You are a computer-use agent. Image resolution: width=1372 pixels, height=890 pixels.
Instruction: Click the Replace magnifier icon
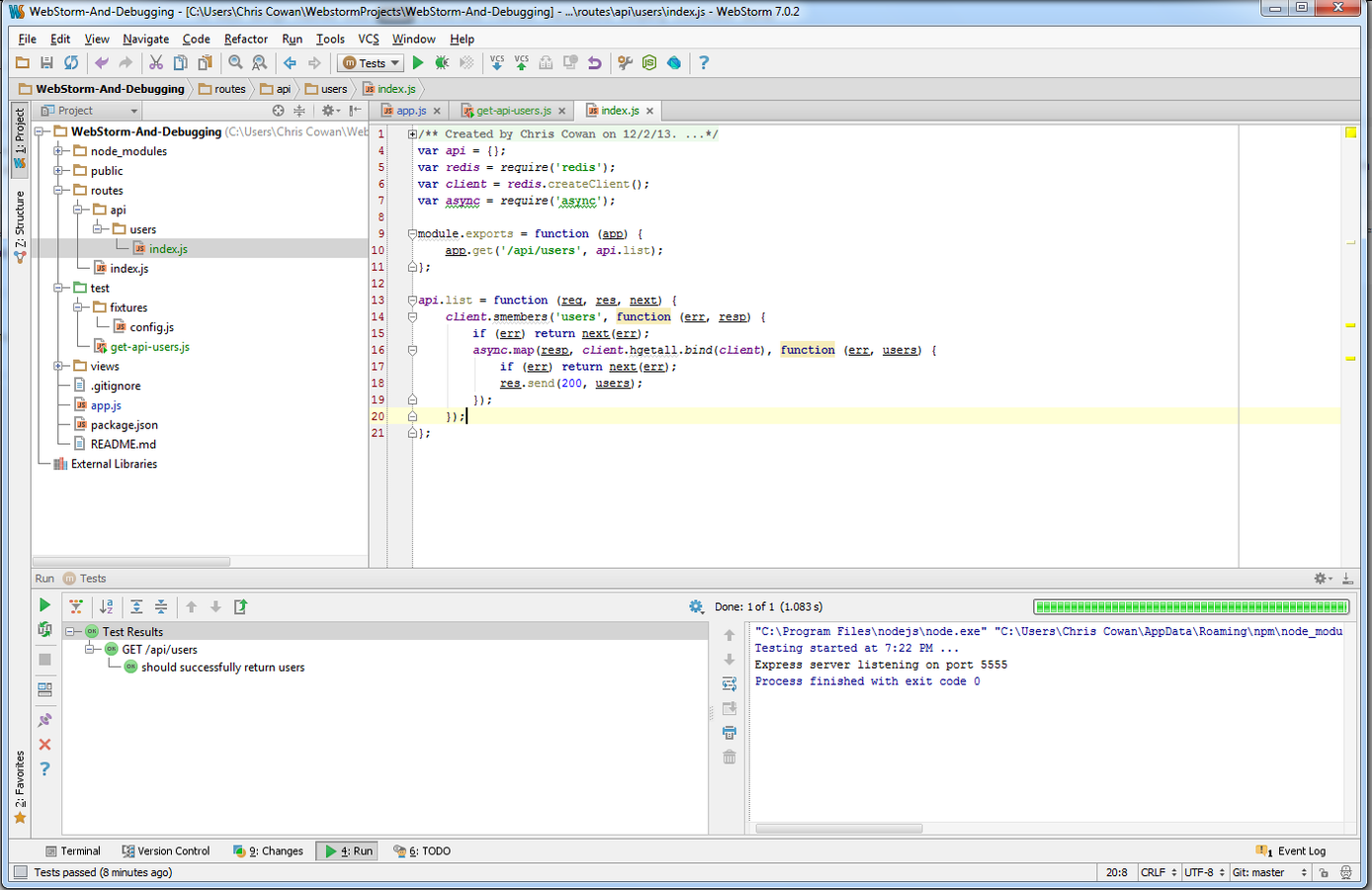[x=259, y=62]
